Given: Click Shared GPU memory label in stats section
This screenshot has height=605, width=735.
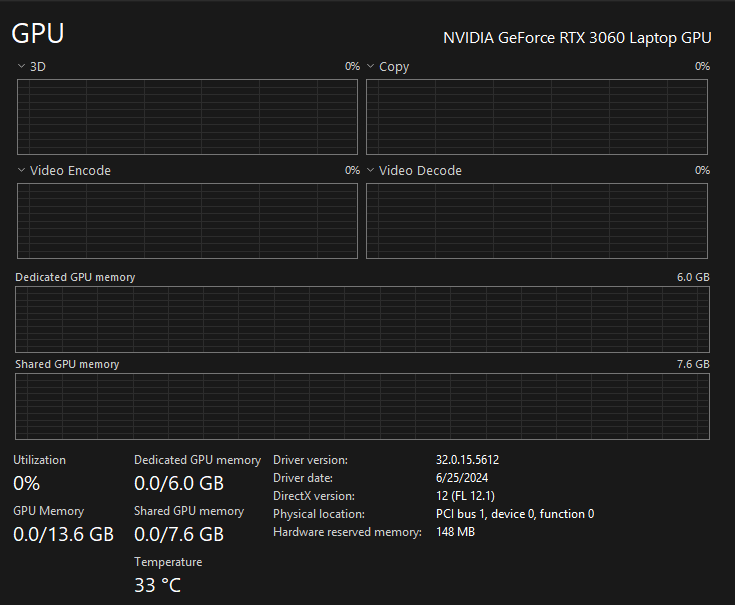Looking at the screenshot, I should [189, 511].
